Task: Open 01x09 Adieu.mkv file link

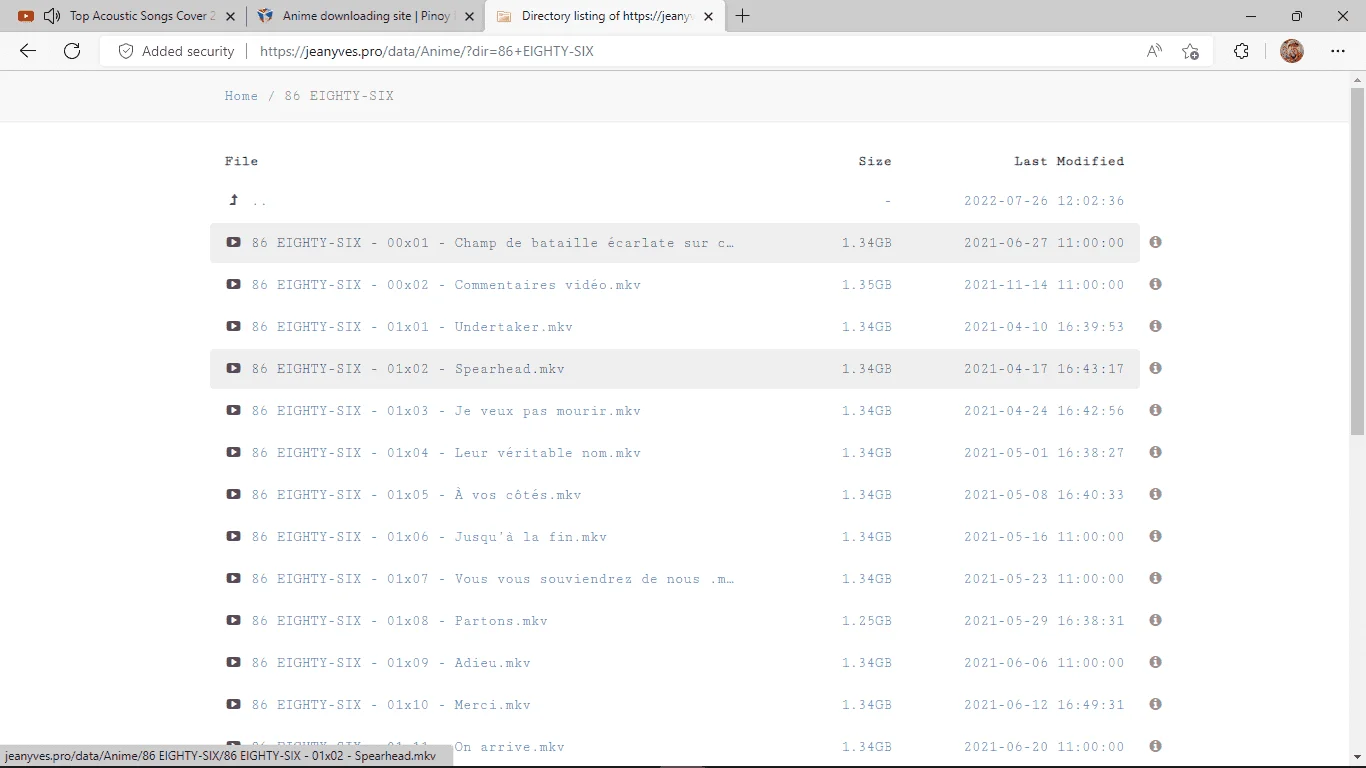Action: pyautogui.click(x=391, y=662)
